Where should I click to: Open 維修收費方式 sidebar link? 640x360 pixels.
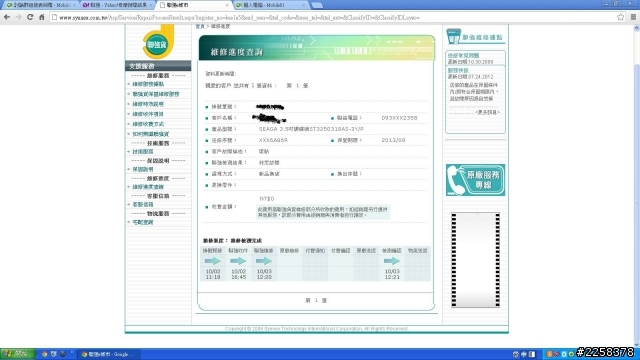tap(148, 124)
